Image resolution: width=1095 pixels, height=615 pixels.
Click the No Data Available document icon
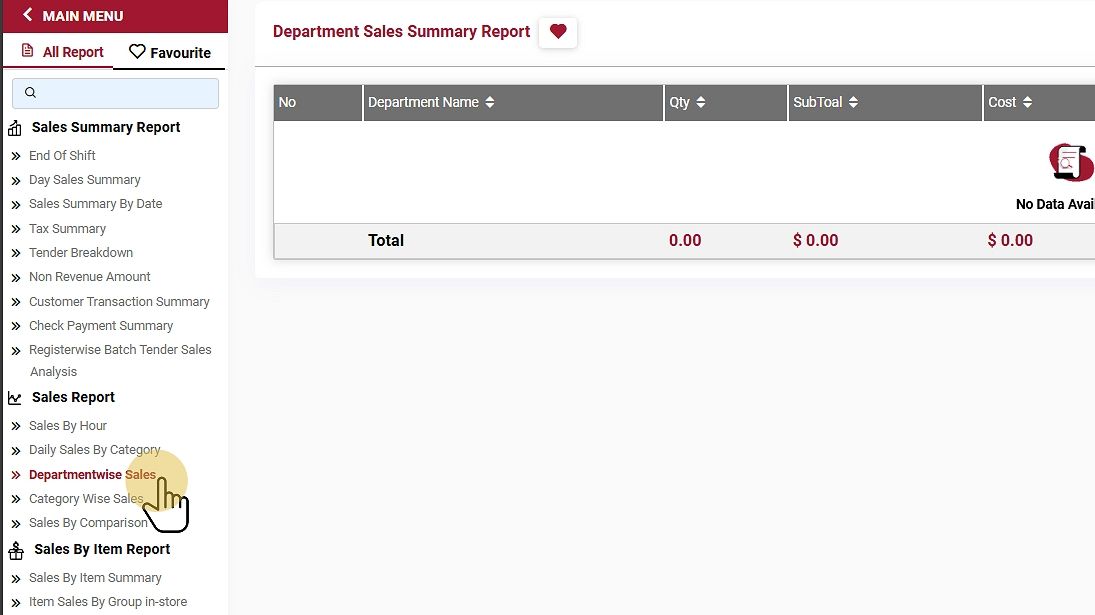coord(1071,162)
